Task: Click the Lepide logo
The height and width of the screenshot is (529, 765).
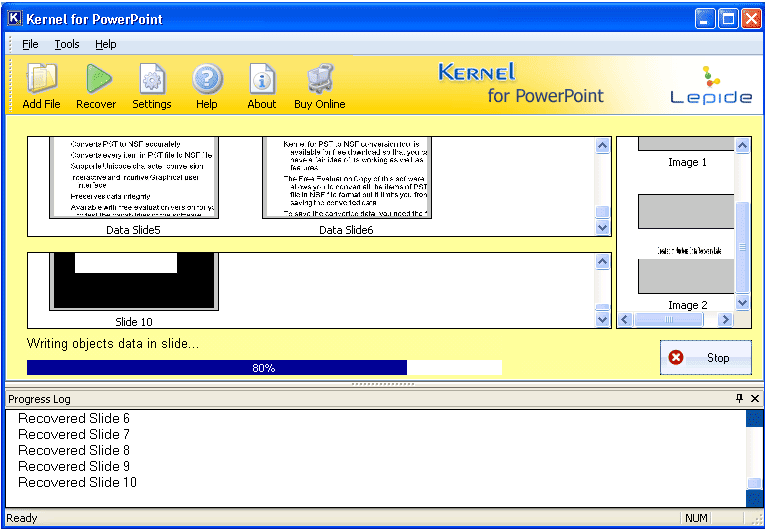Action: pyautogui.click(x=711, y=85)
